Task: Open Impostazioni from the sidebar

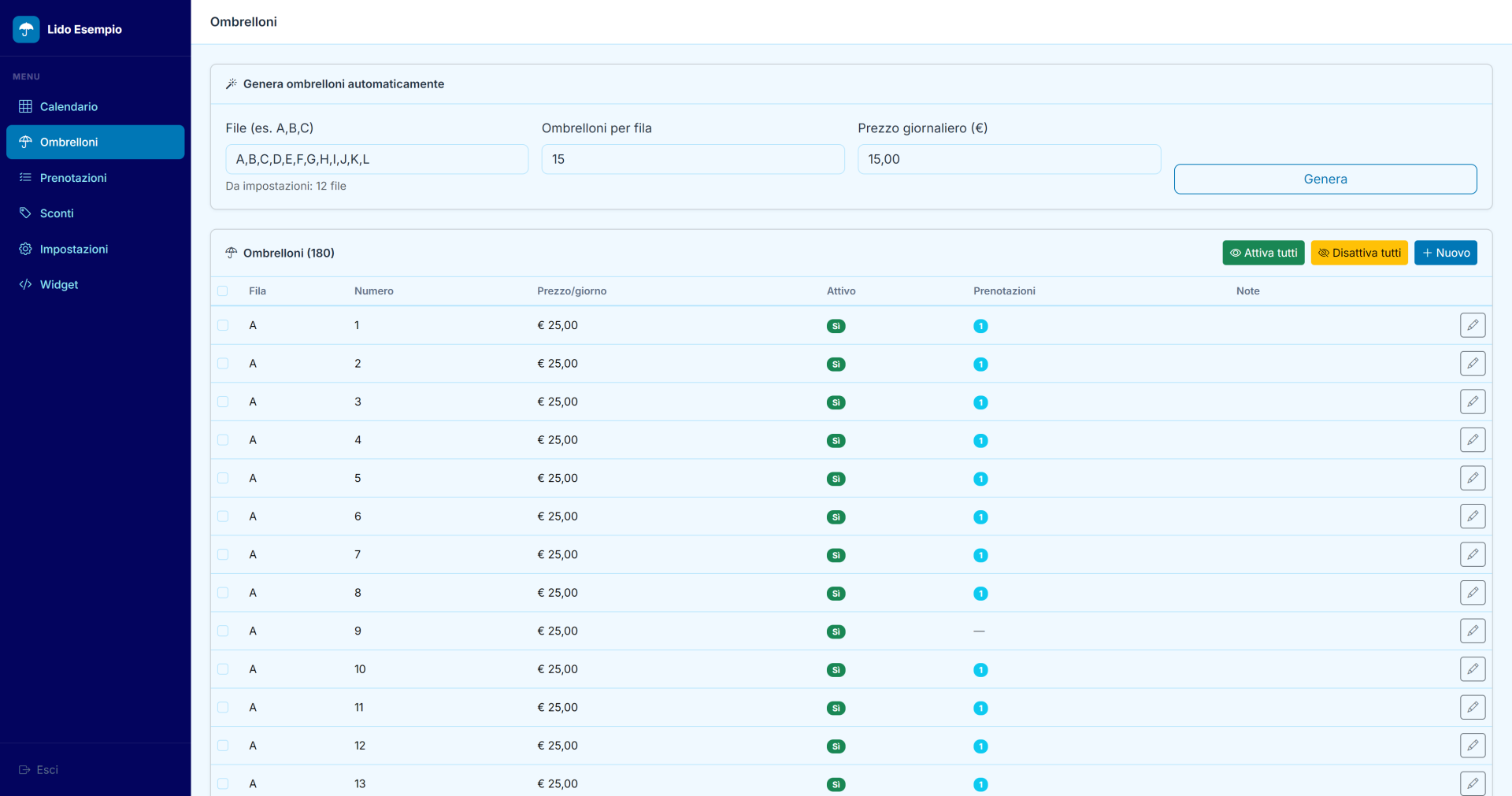Action: [95, 249]
